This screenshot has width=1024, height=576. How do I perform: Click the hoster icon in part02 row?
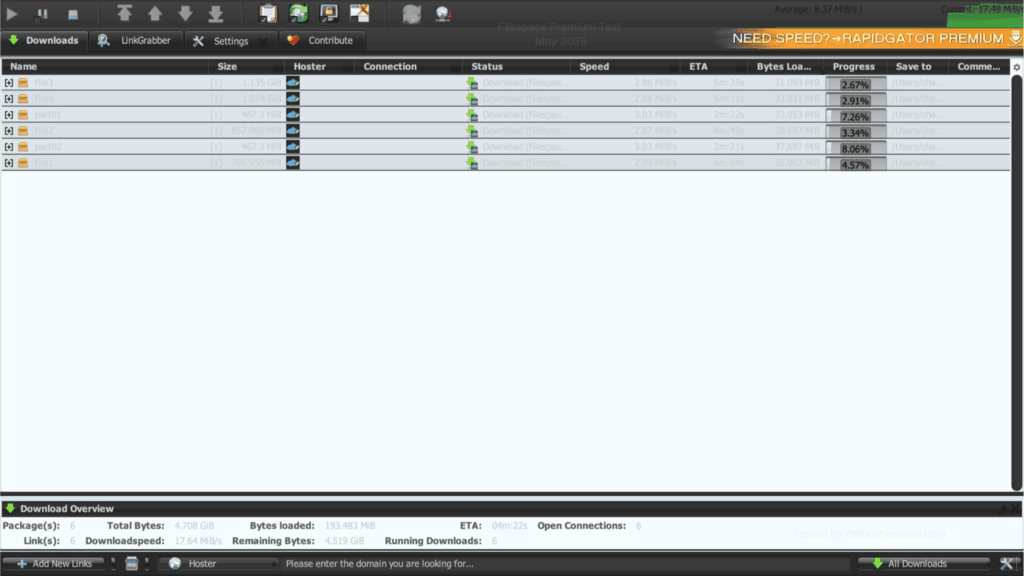pyautogui.click(x=293, y=147)
